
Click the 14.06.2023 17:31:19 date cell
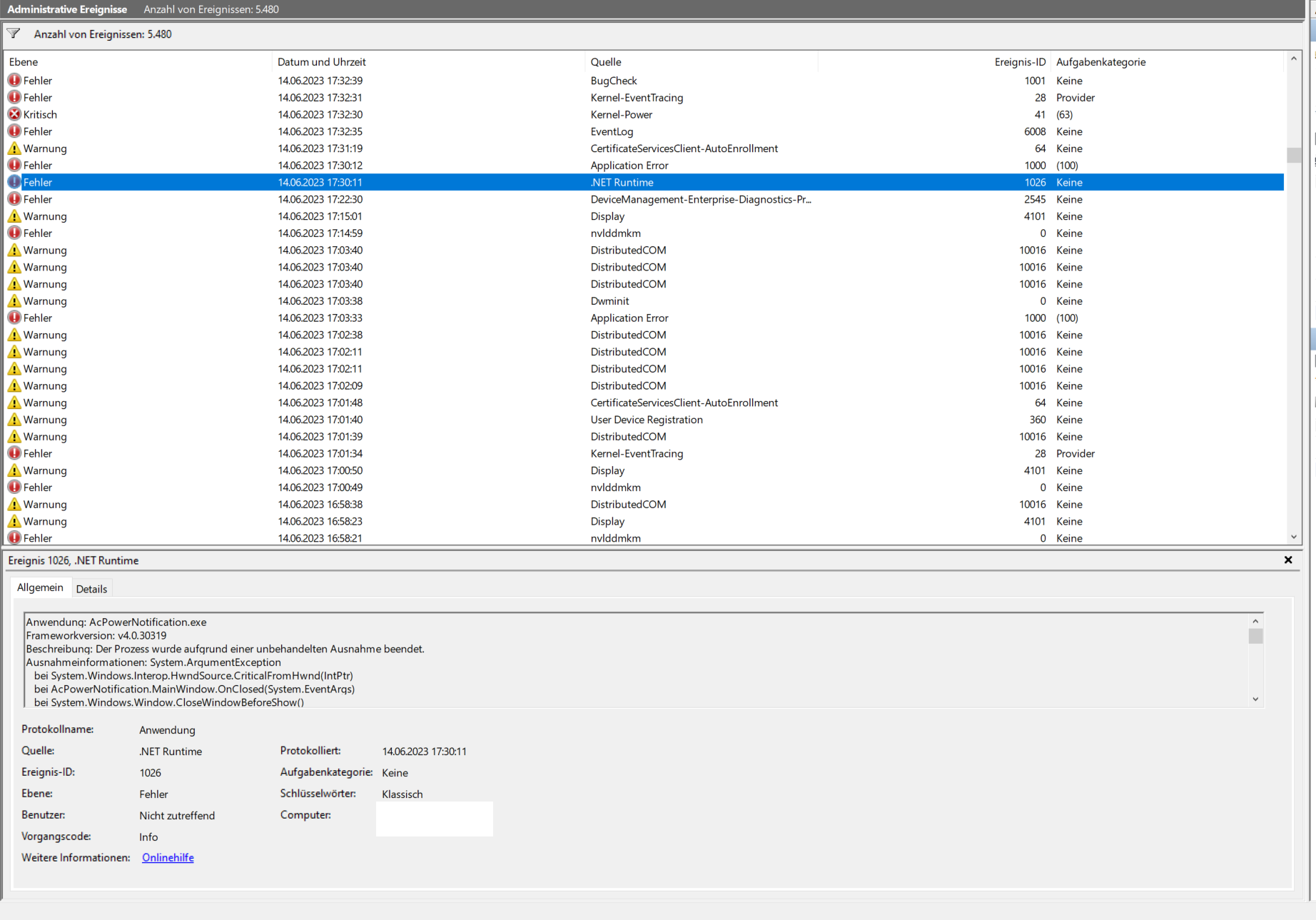(x=320, y=148)
